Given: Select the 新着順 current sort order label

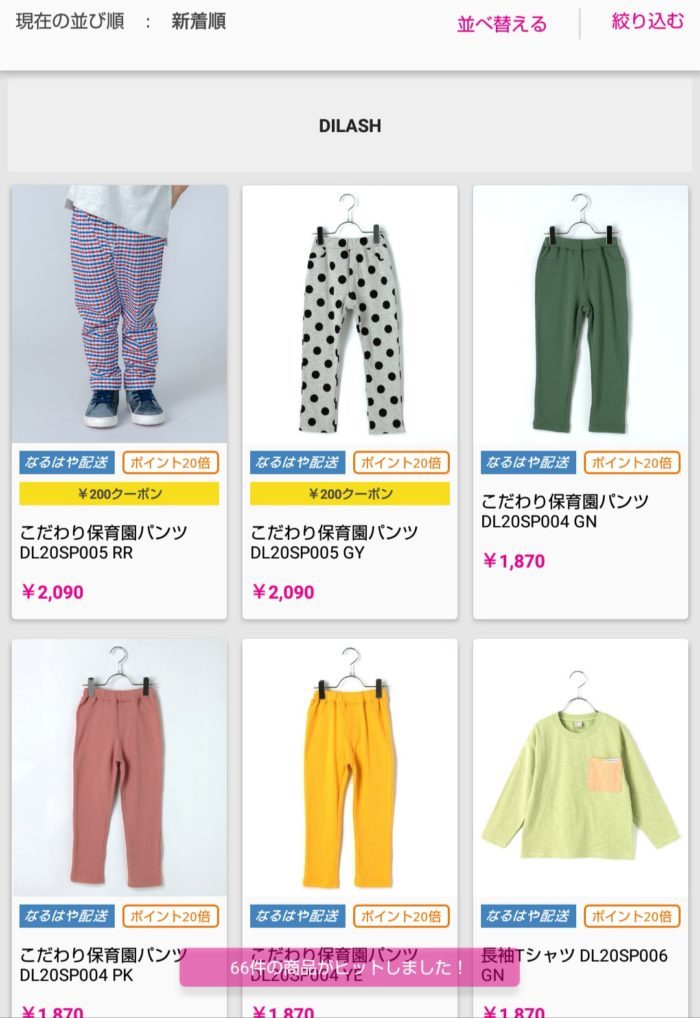Looking at the screenshot, I should 199,21.
